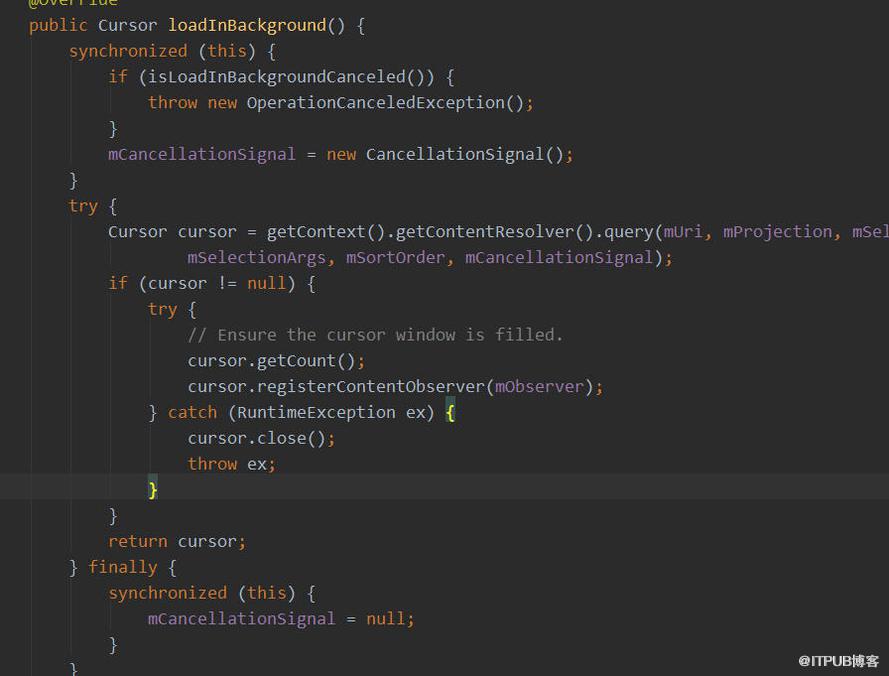The height and width of the screenshot is (676, 889).
Task: Click the highlighted opening brace after catch
Action: [x=450, y=412]
